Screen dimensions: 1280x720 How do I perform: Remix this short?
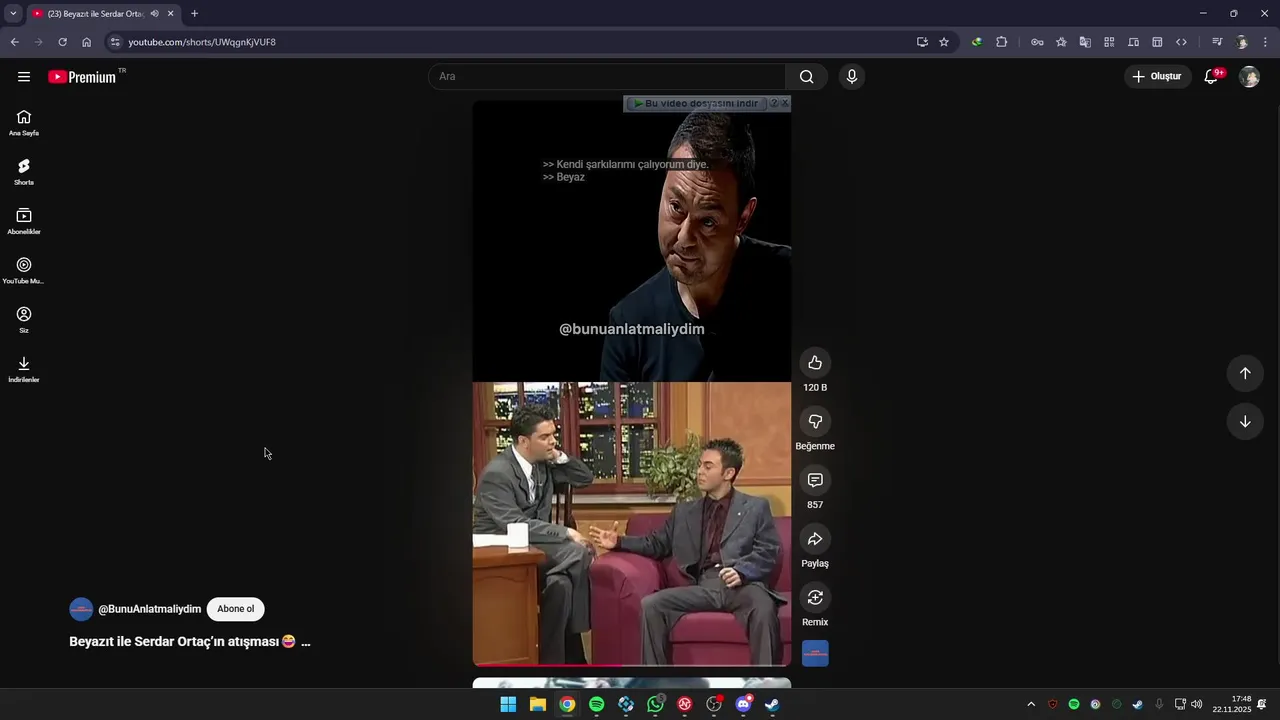click(x=815, y=598)
